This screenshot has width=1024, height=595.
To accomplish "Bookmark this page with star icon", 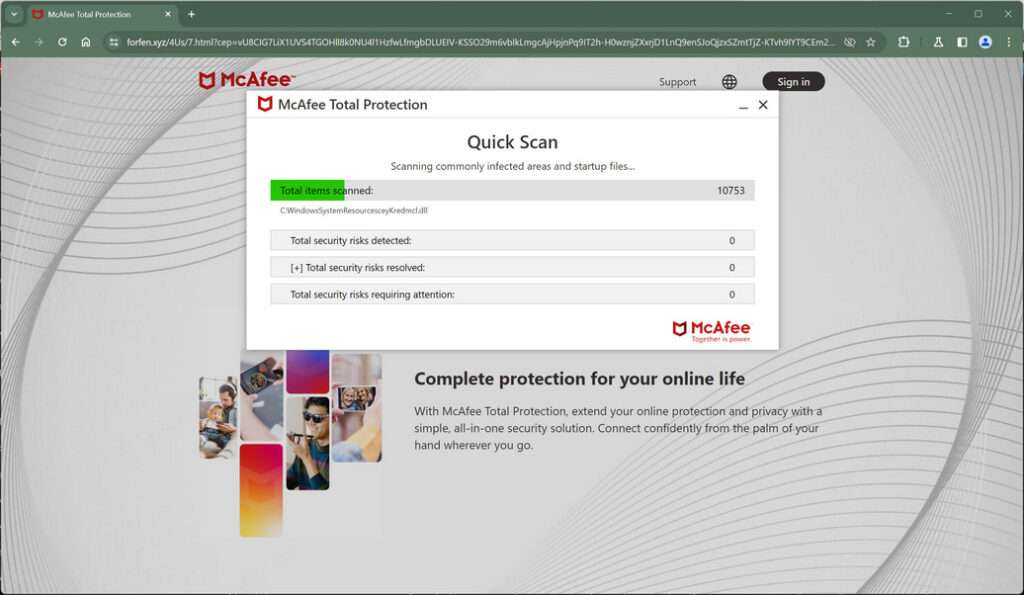I will tap(871, 42).
